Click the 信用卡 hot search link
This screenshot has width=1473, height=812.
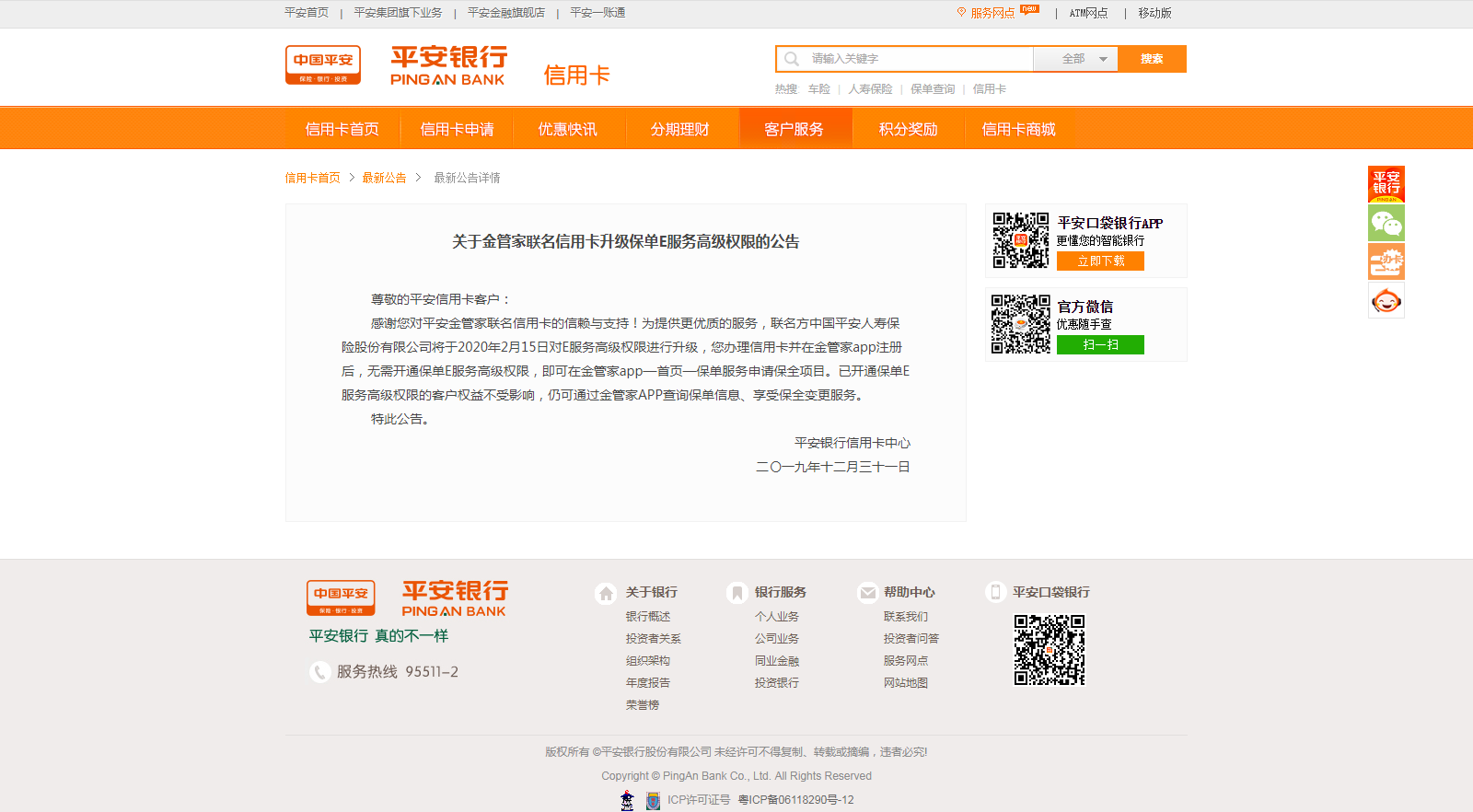[990, 89]
